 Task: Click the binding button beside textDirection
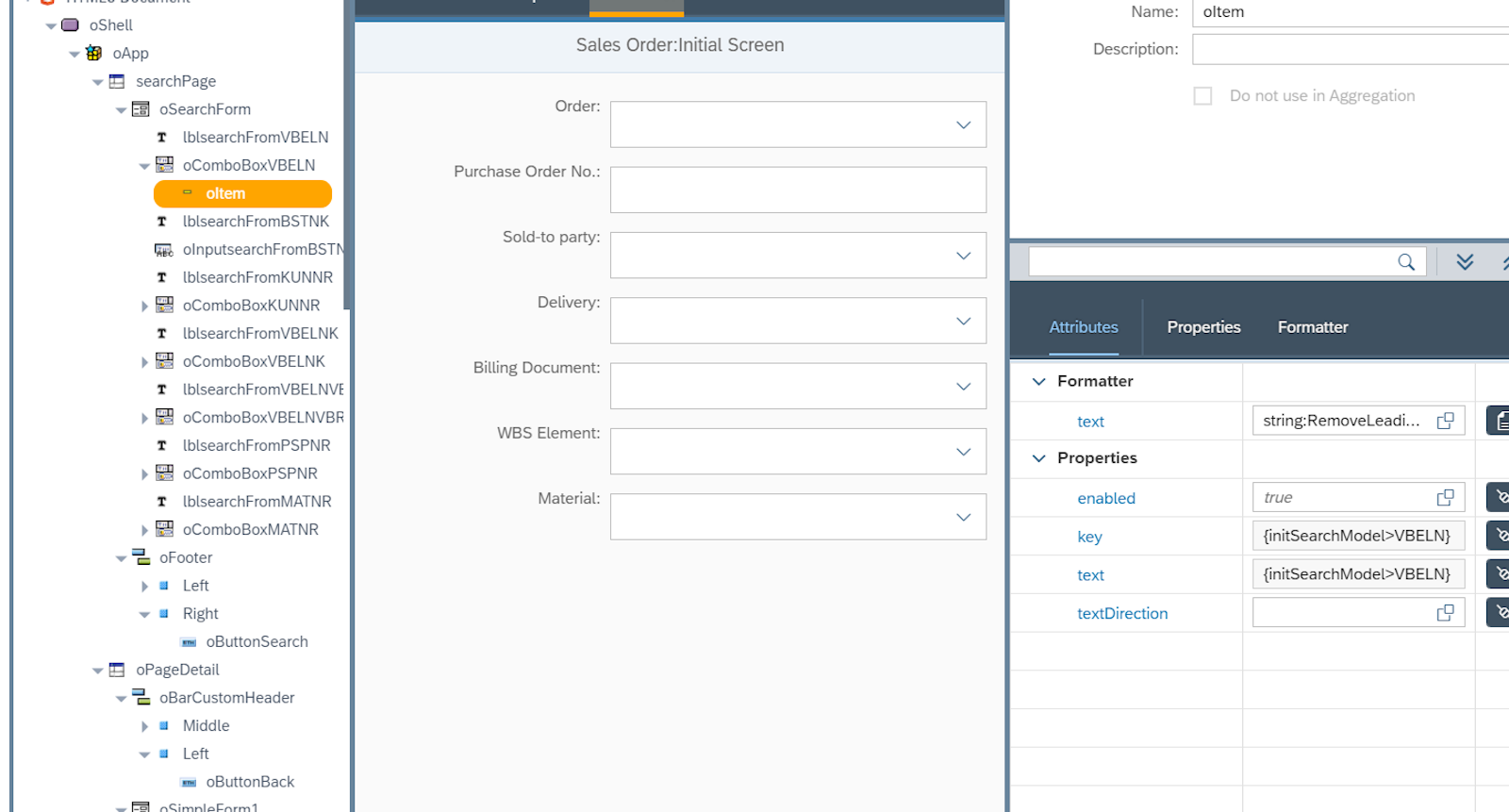pyautogui.click(x=1499, y=613)
